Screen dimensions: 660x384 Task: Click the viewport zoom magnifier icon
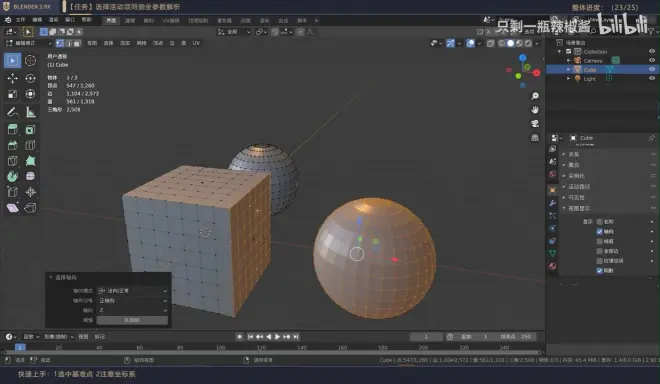point(535,96)
